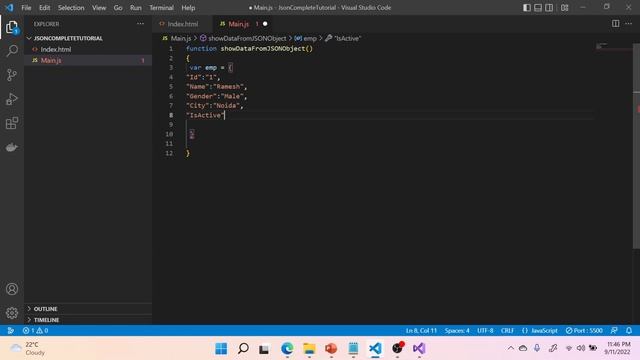Click the remote window status bar icon
The height and width of the screenshot is (360, 640).
[11, 331]
